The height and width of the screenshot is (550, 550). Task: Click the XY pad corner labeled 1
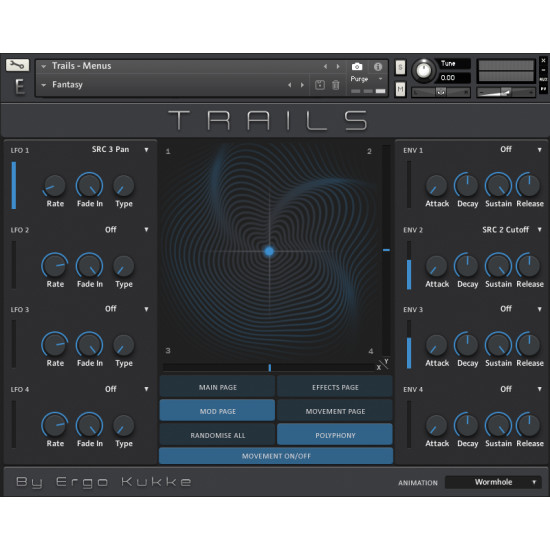click(x=168, y=151)
